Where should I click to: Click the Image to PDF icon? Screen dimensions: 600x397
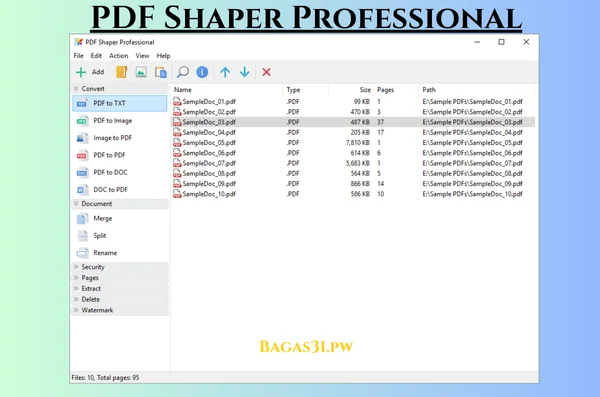coord(82,138)
